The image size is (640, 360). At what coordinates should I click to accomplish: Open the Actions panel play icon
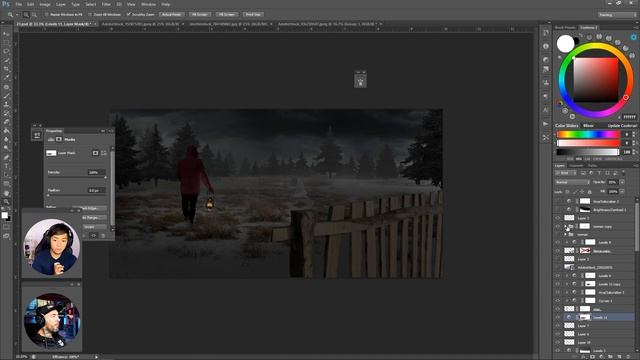click(x=546, y=124)
